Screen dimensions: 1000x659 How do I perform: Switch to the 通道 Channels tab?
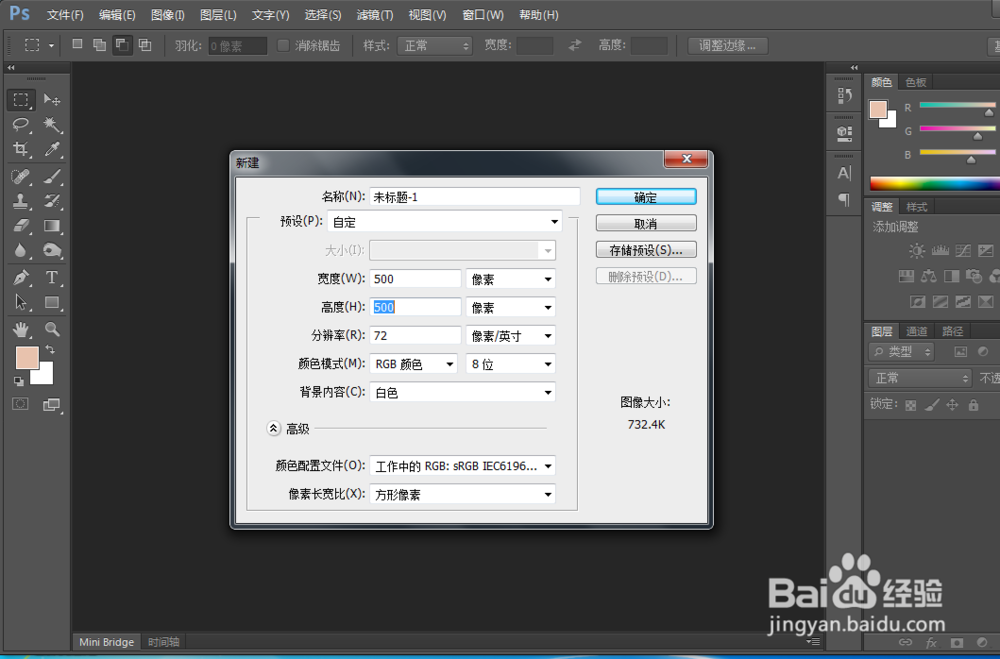[x=916, y=330]
